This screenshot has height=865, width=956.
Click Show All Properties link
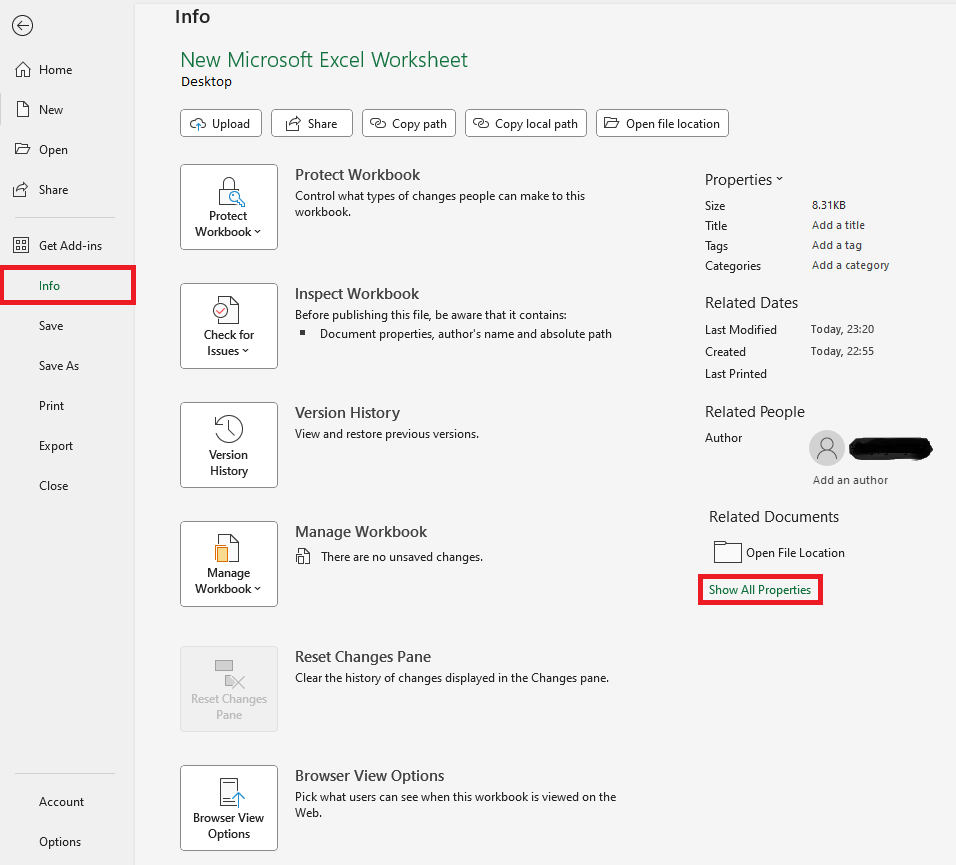pyautogui.click(x=760, y=589)
